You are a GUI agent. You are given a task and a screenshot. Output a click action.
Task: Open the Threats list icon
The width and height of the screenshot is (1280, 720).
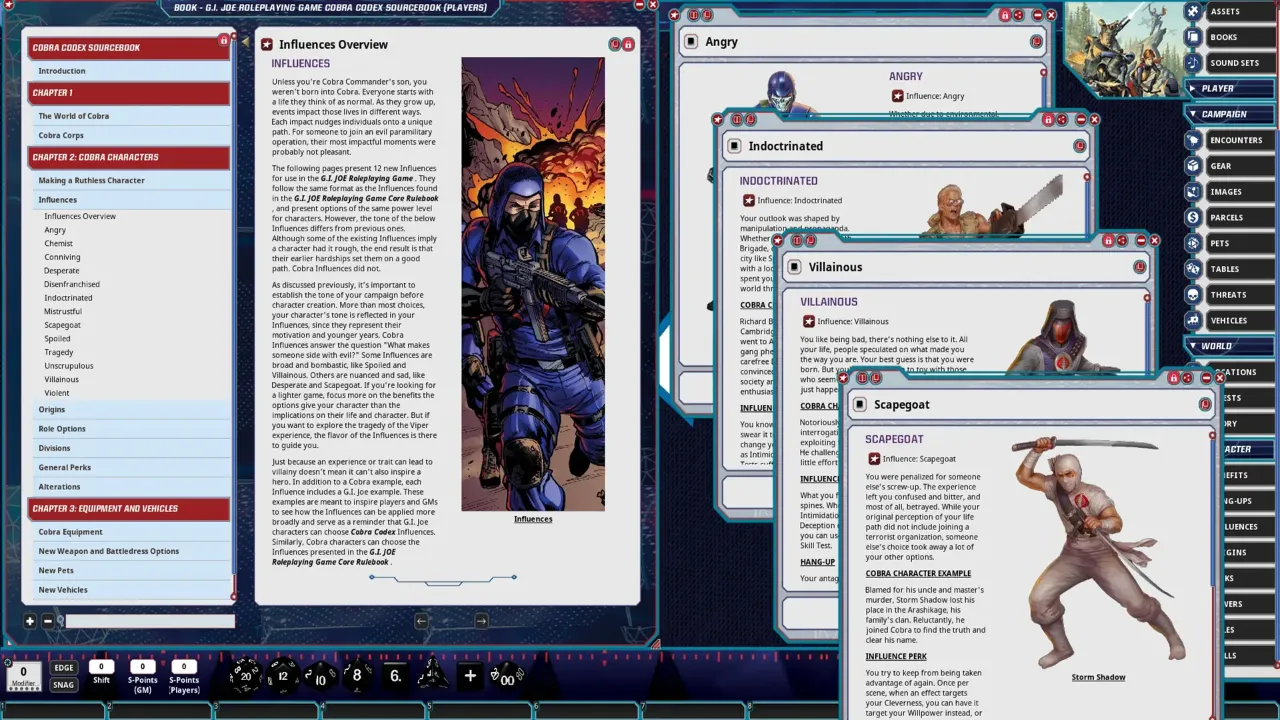1193,295
